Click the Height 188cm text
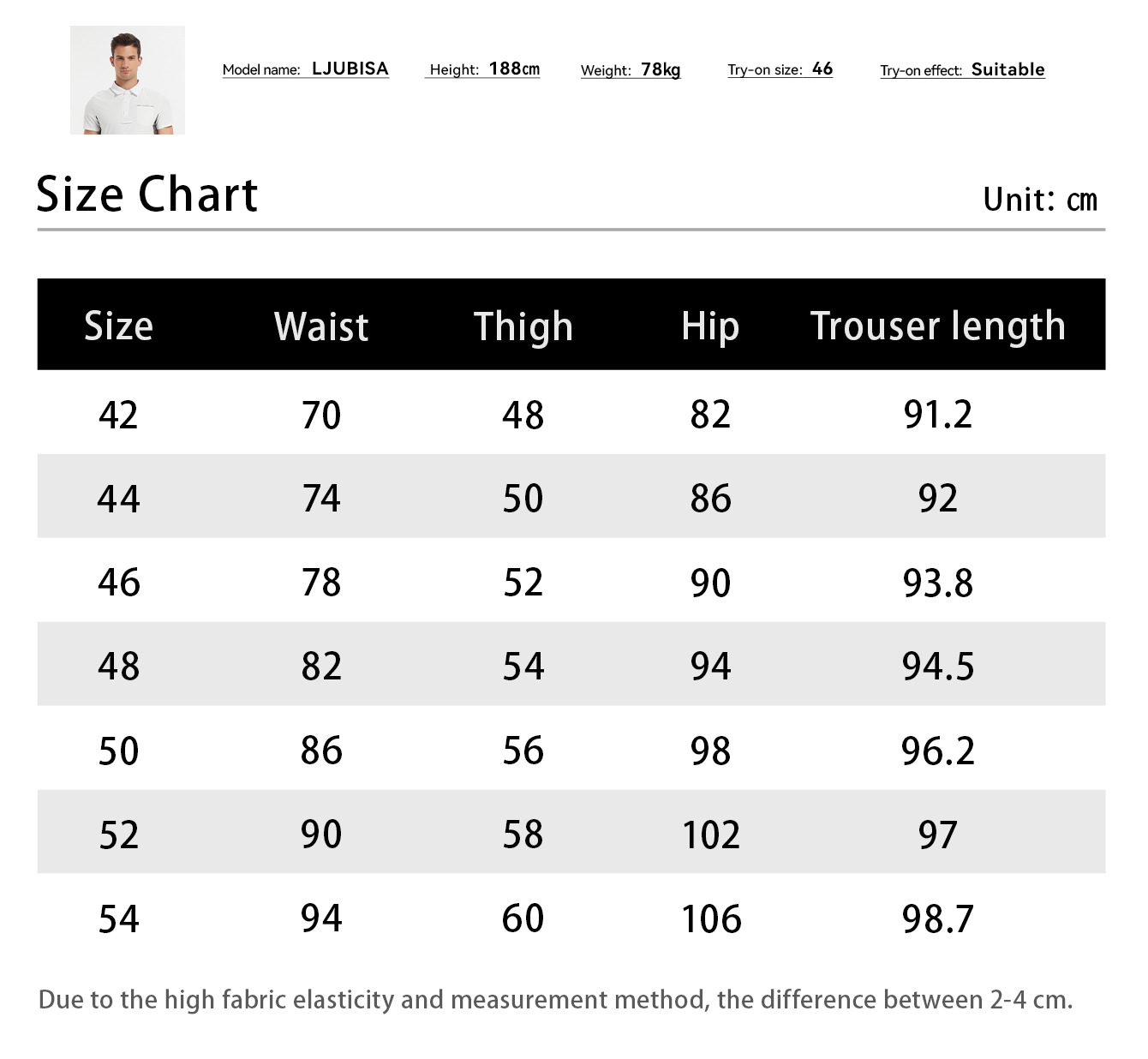1148x1059 pixels. pyautogui.click(x=484, y=69)
